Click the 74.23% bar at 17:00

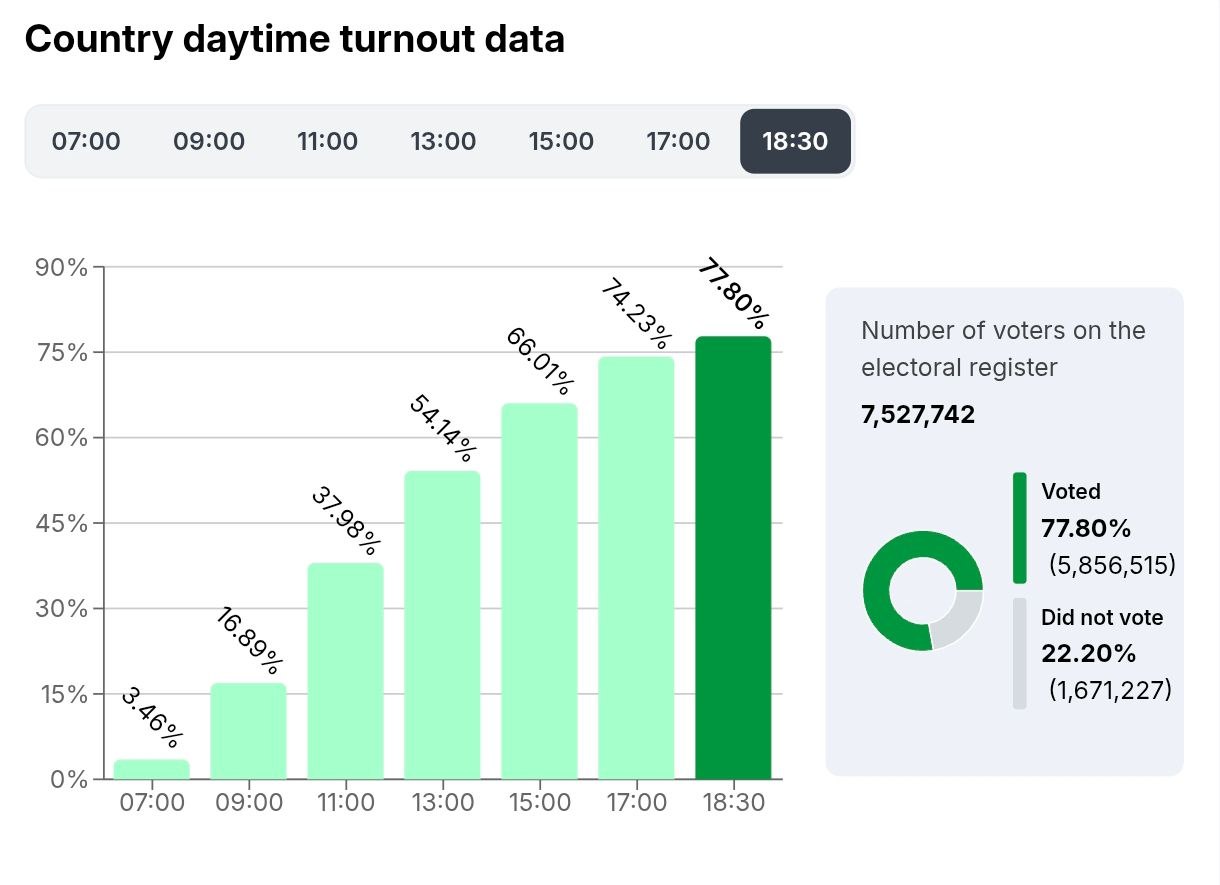pos(636,568)
